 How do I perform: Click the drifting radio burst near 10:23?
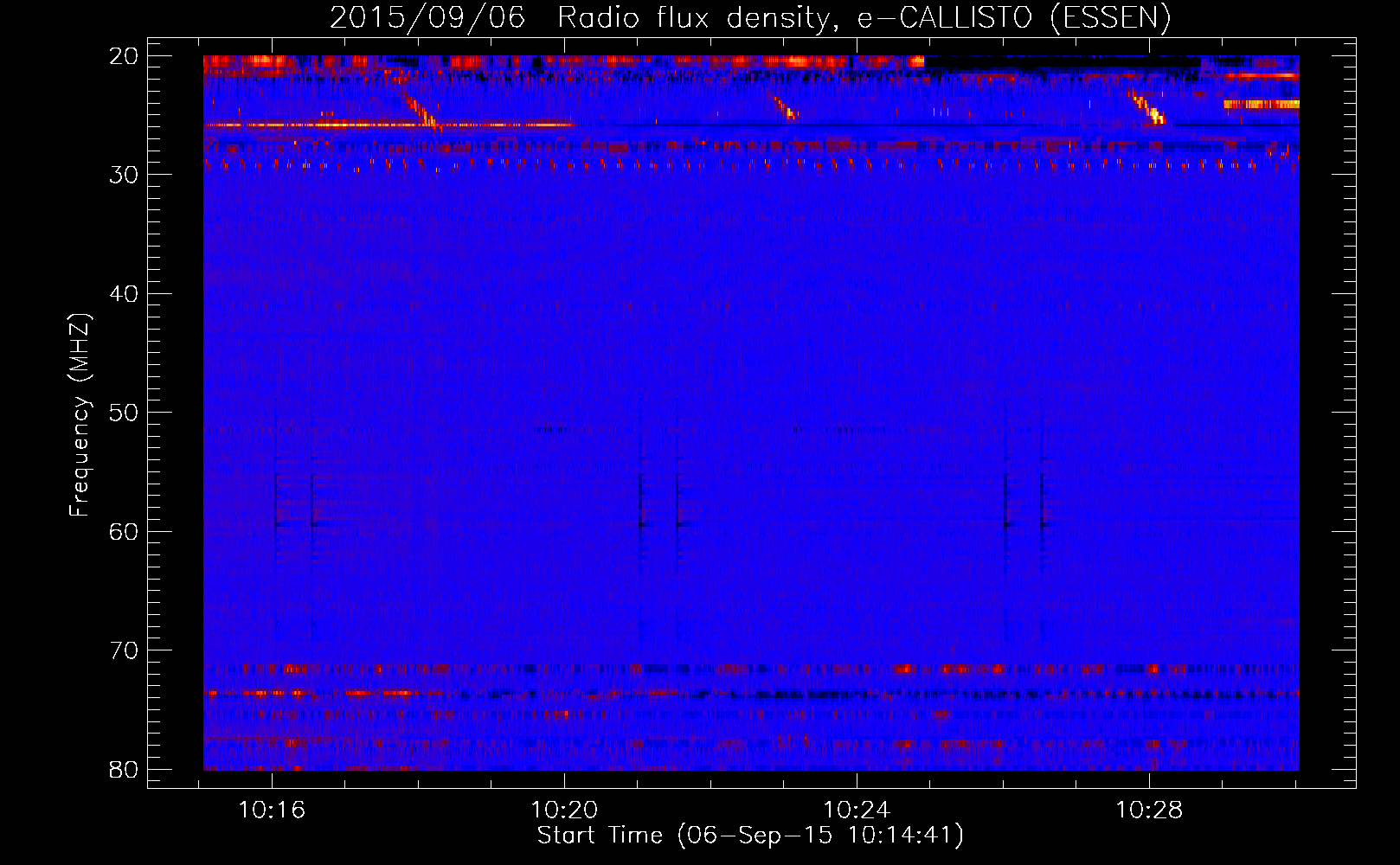[x=786, y=107]
